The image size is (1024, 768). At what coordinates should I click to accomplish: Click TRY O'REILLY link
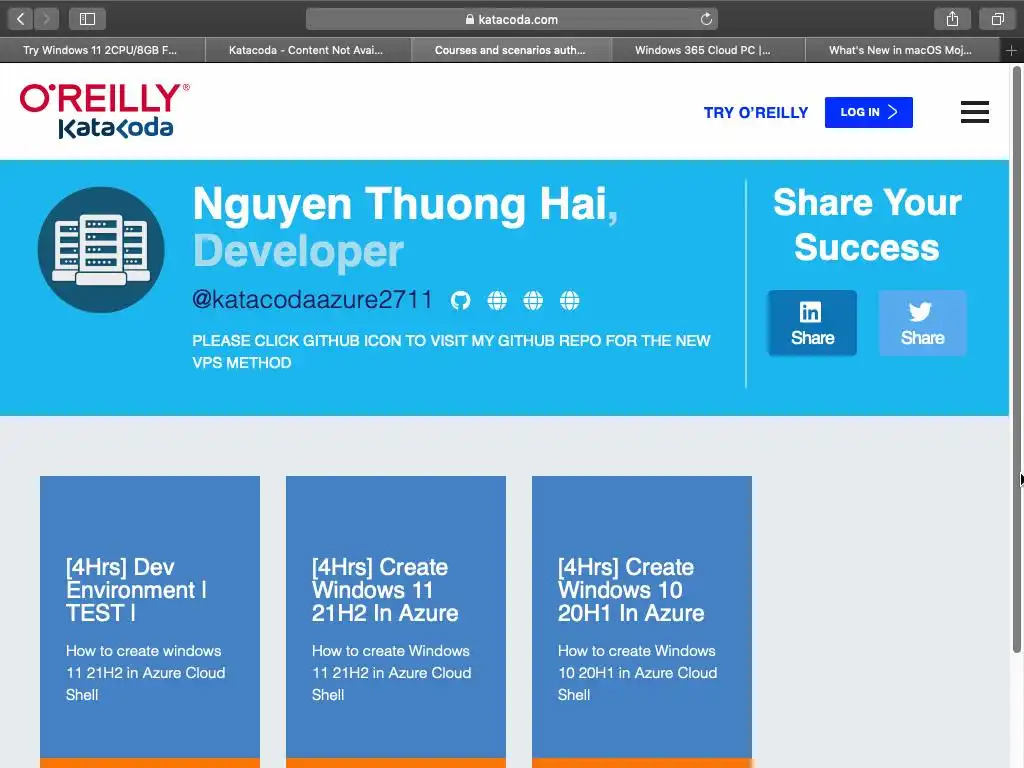(x=756, y=112)
